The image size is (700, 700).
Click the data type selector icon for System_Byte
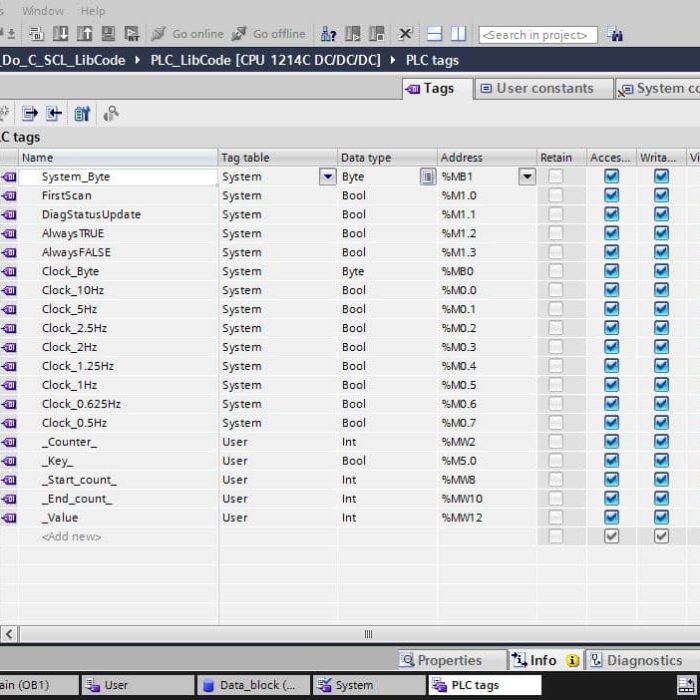click(x=428, y=177)
